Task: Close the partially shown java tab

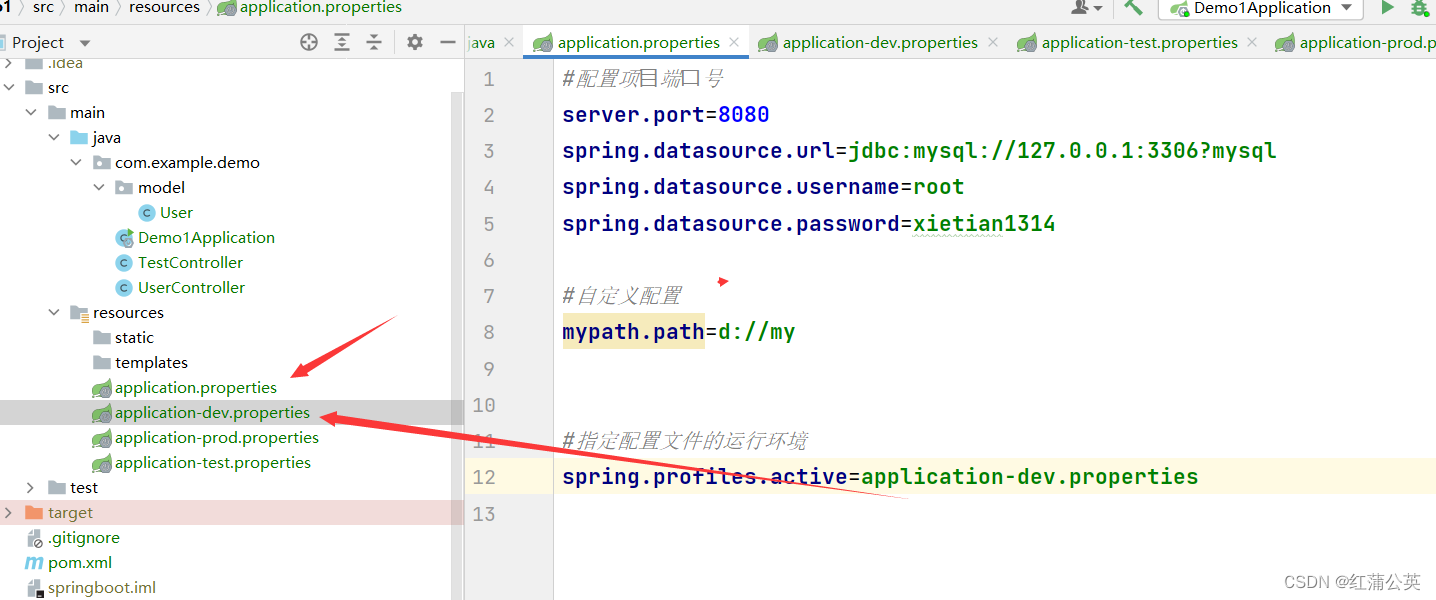Action: (x=508, y=42)
